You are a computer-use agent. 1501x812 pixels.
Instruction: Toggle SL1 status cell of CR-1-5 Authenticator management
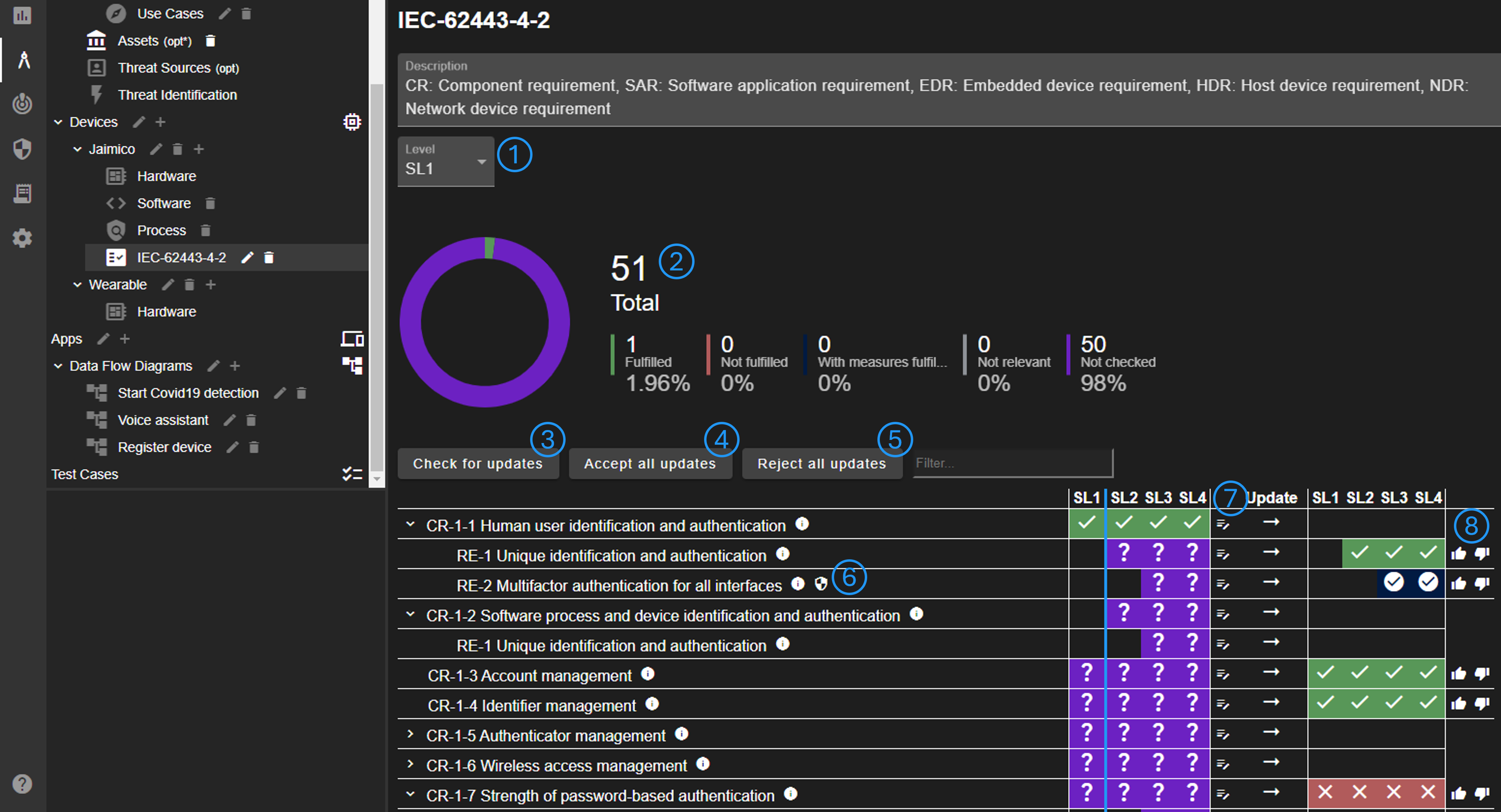click(1087, 733)
